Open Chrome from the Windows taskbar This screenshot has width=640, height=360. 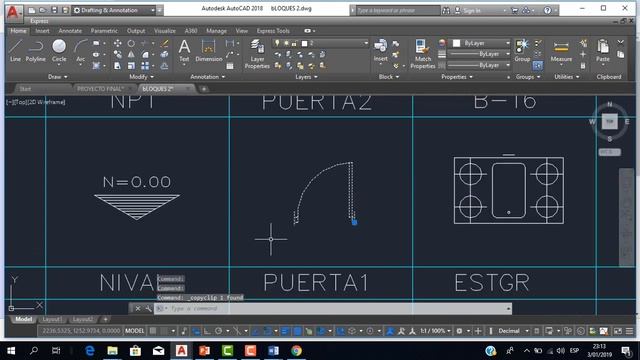(x=297, y=351)
